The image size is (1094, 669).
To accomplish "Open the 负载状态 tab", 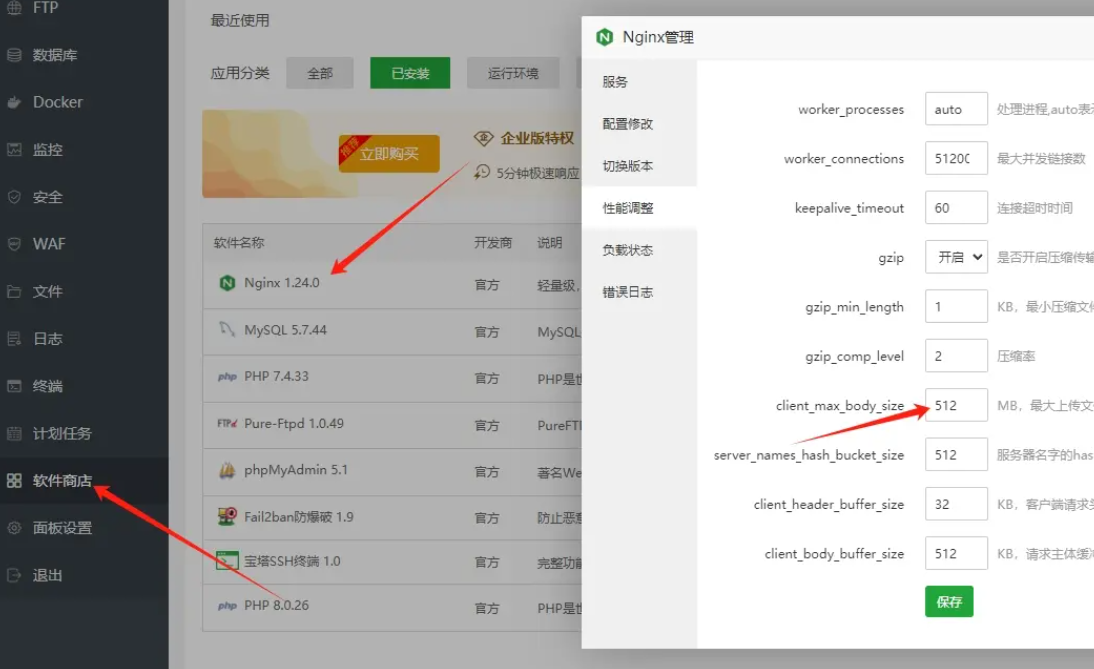I will click(x=628, y=250).
